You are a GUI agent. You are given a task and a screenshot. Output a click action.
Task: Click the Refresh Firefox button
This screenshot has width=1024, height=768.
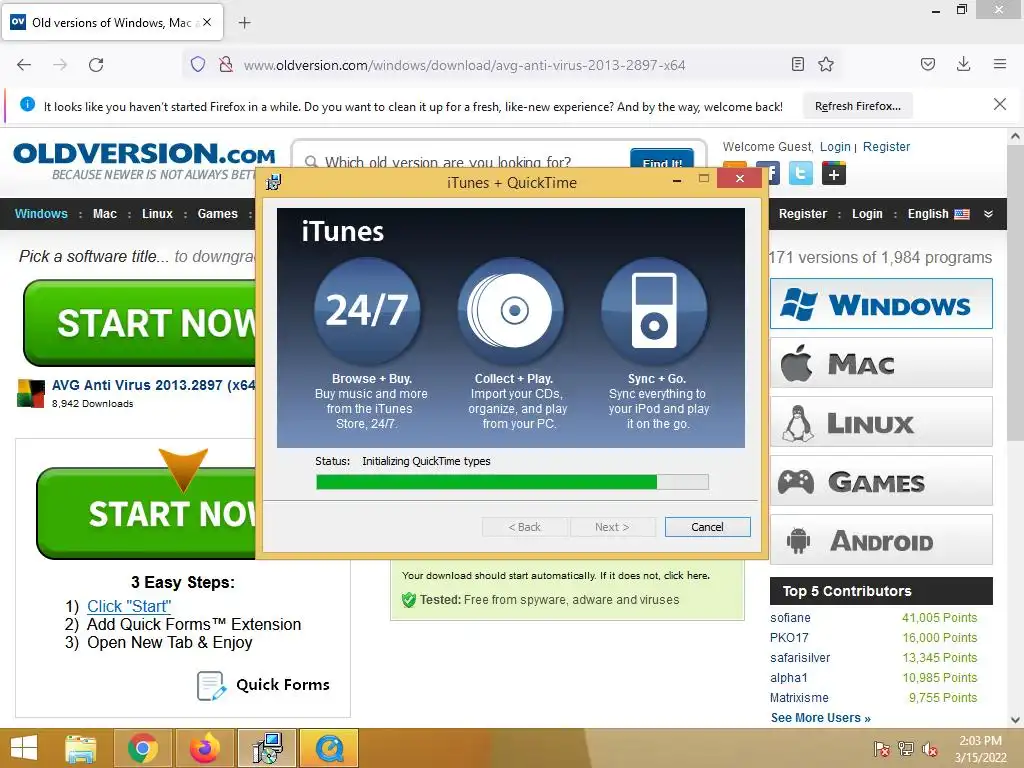(x=857, y=106)
